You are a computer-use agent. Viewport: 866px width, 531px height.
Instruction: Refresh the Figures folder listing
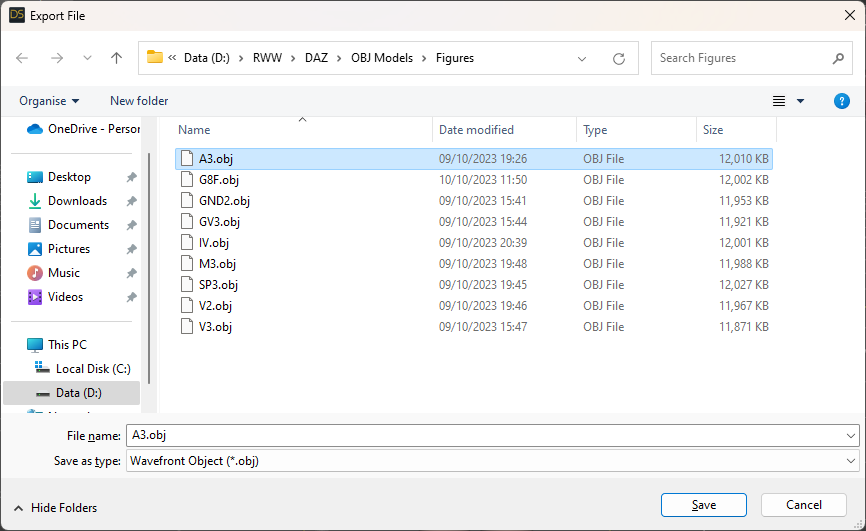click(619, 58)
